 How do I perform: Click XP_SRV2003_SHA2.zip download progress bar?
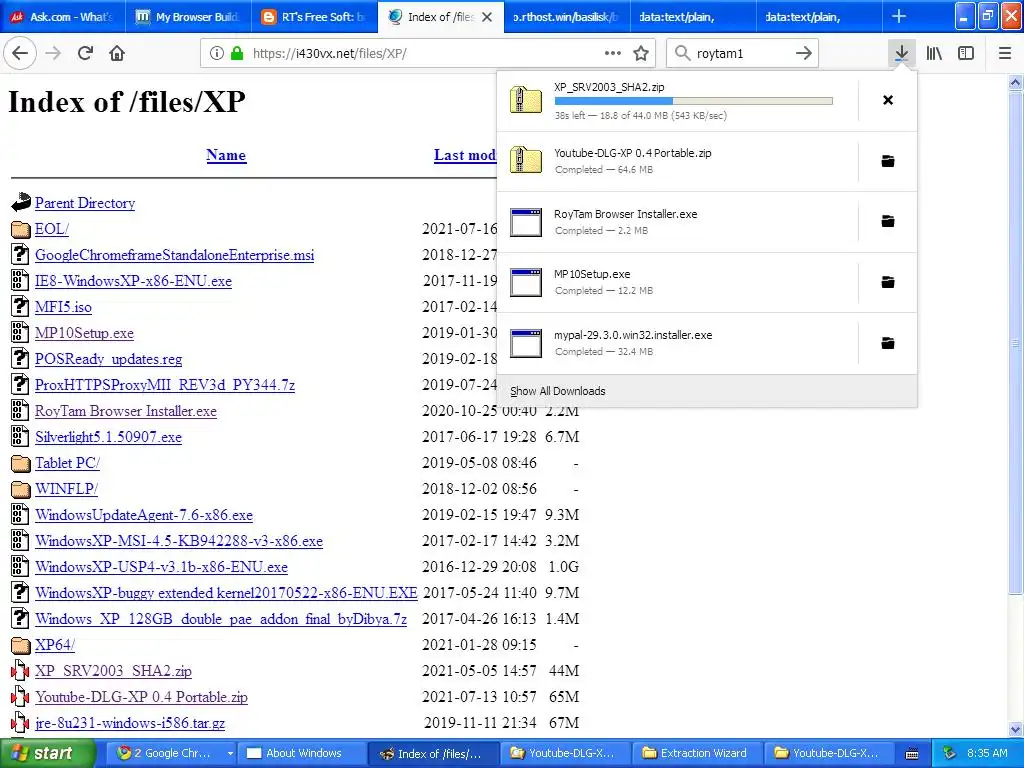point(694,101)
